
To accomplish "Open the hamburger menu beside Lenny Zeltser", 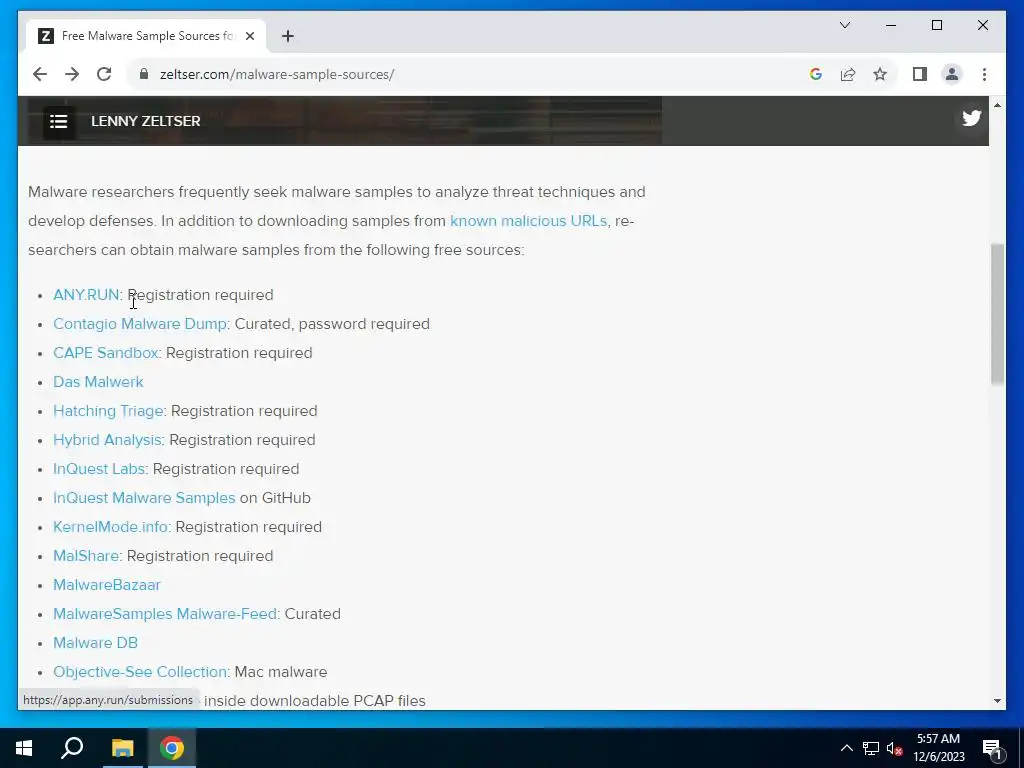I will click(x=59, y=121).
